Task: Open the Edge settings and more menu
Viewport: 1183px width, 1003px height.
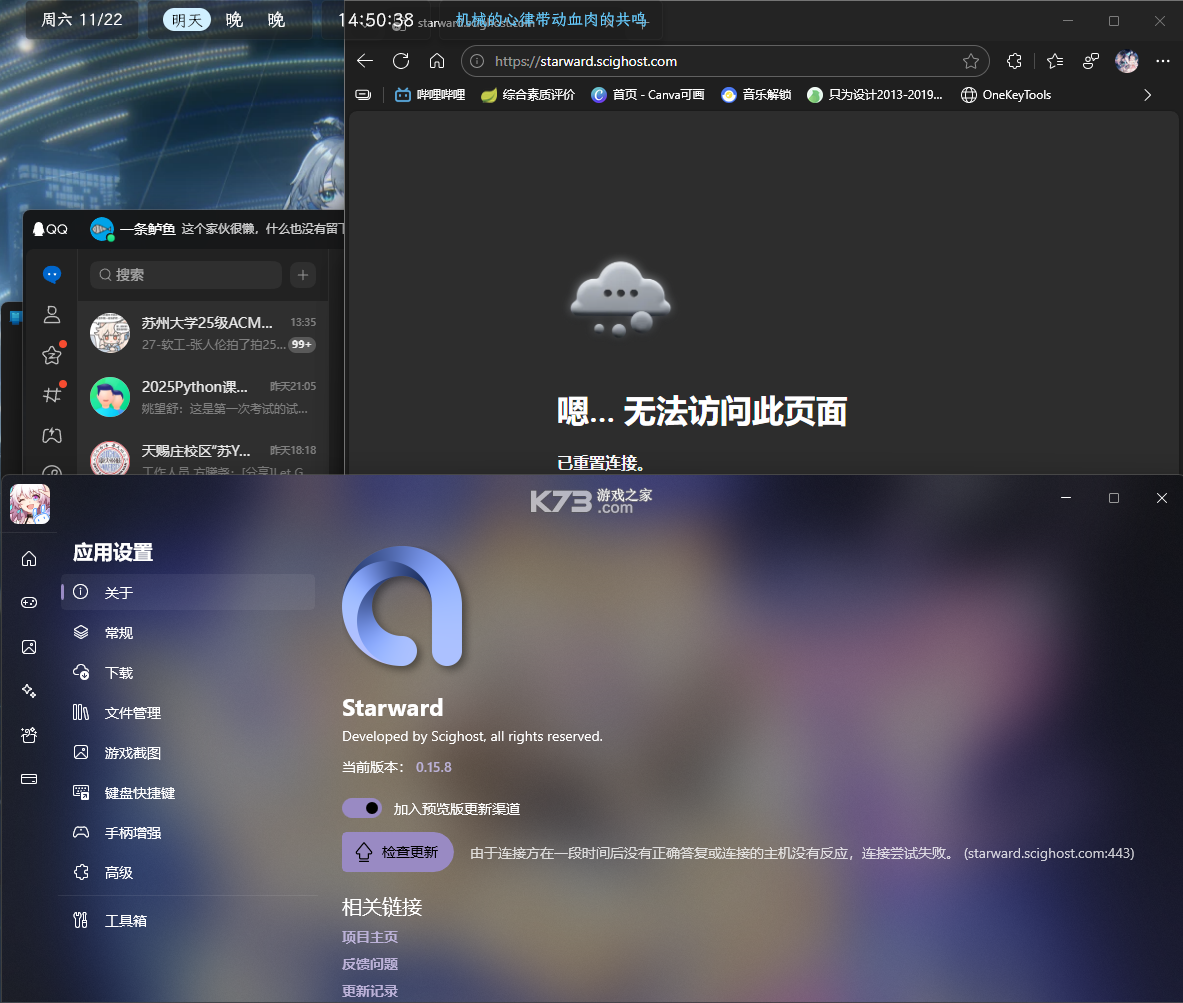Action: point(1163,61)
